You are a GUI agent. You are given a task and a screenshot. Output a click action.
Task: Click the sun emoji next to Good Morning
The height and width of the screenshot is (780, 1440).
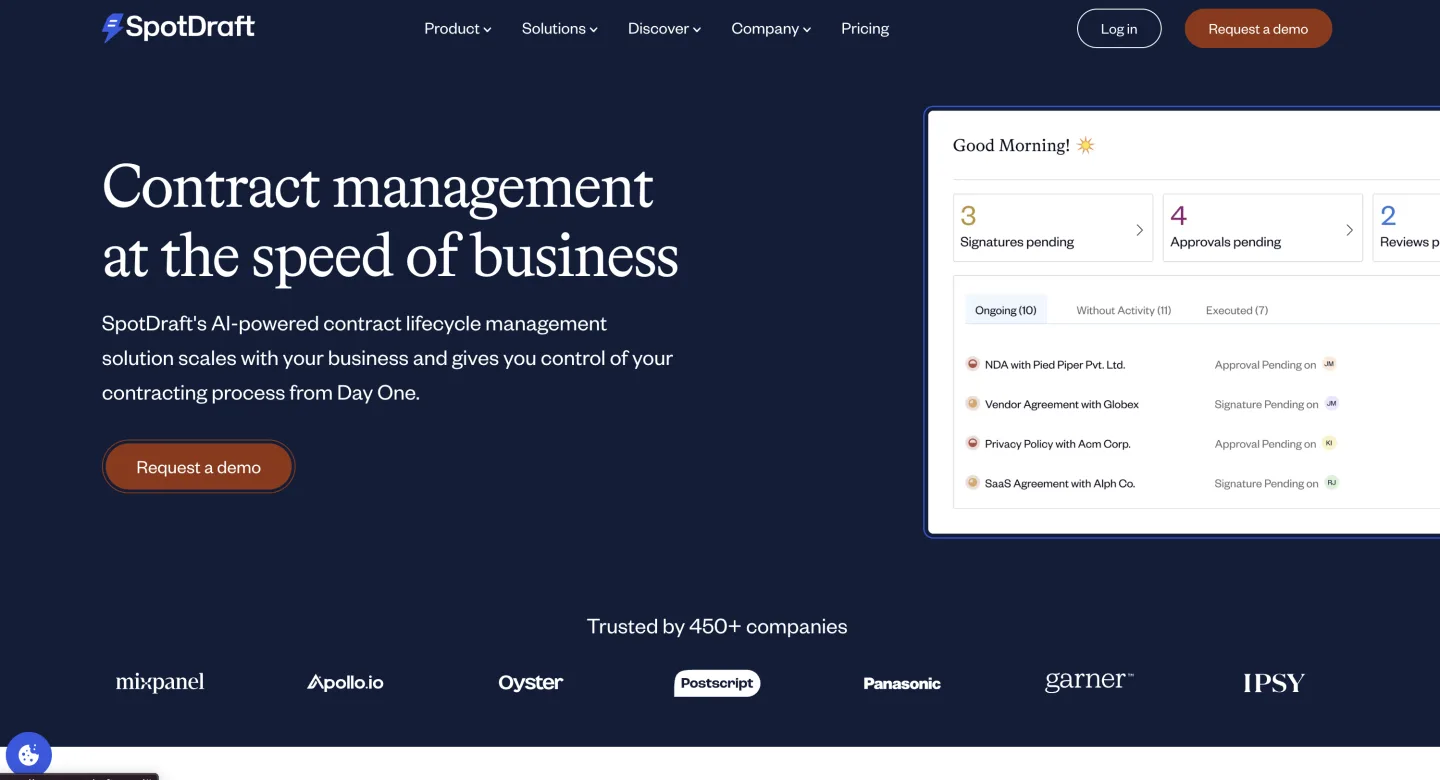pos(1086,145)
